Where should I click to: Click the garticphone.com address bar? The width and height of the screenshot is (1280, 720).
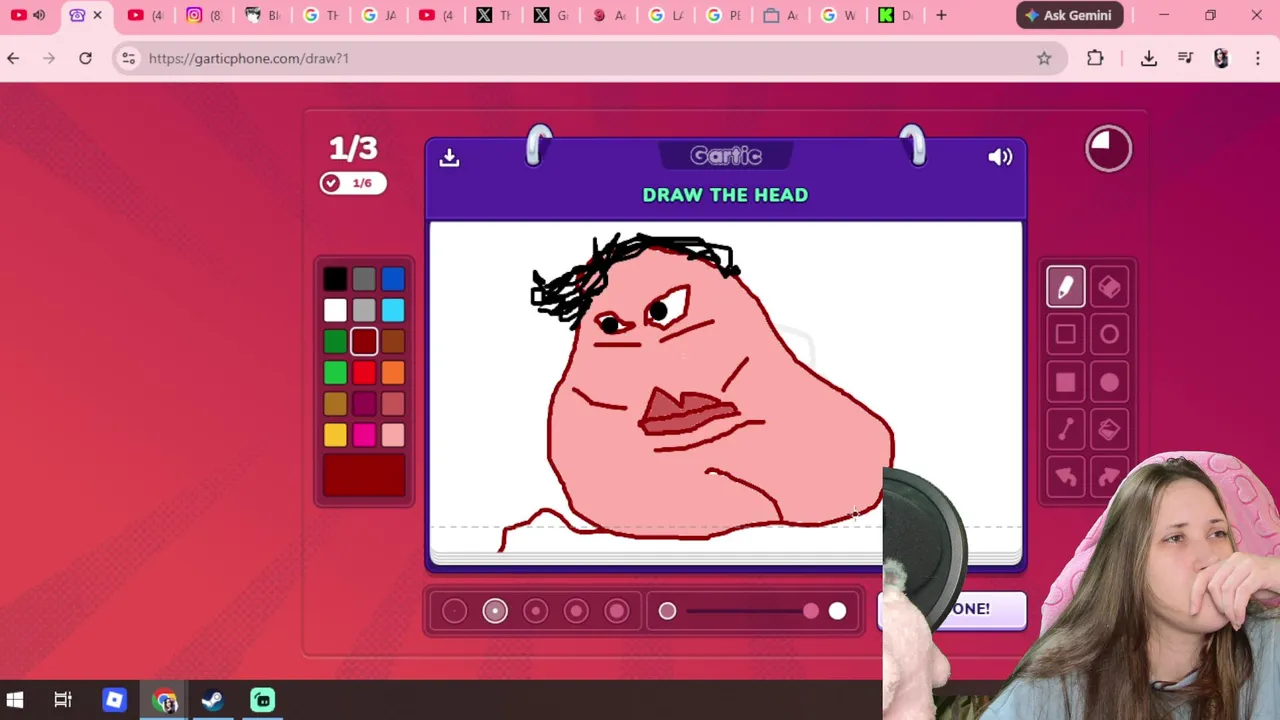(x=590, y=58)
